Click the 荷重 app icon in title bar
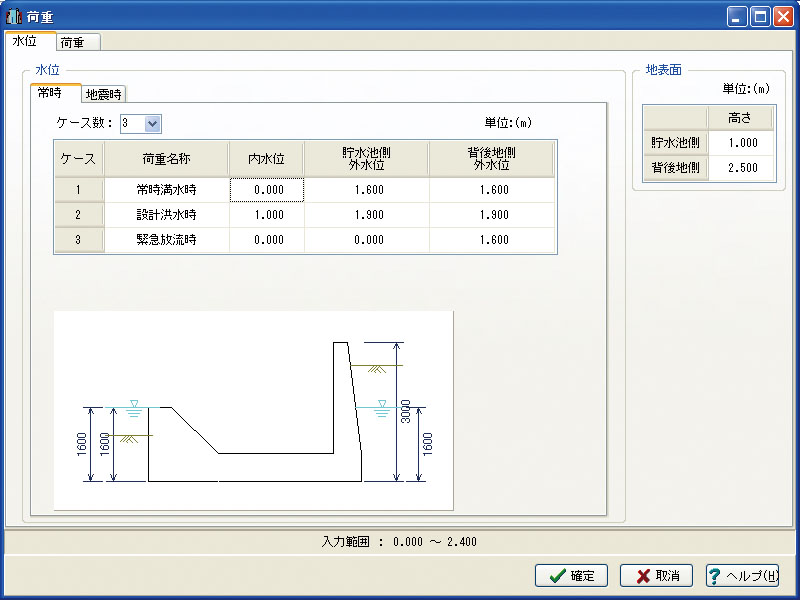Image resolution: width=800 pixels, height=600 pixels. (x=14, y=16)
